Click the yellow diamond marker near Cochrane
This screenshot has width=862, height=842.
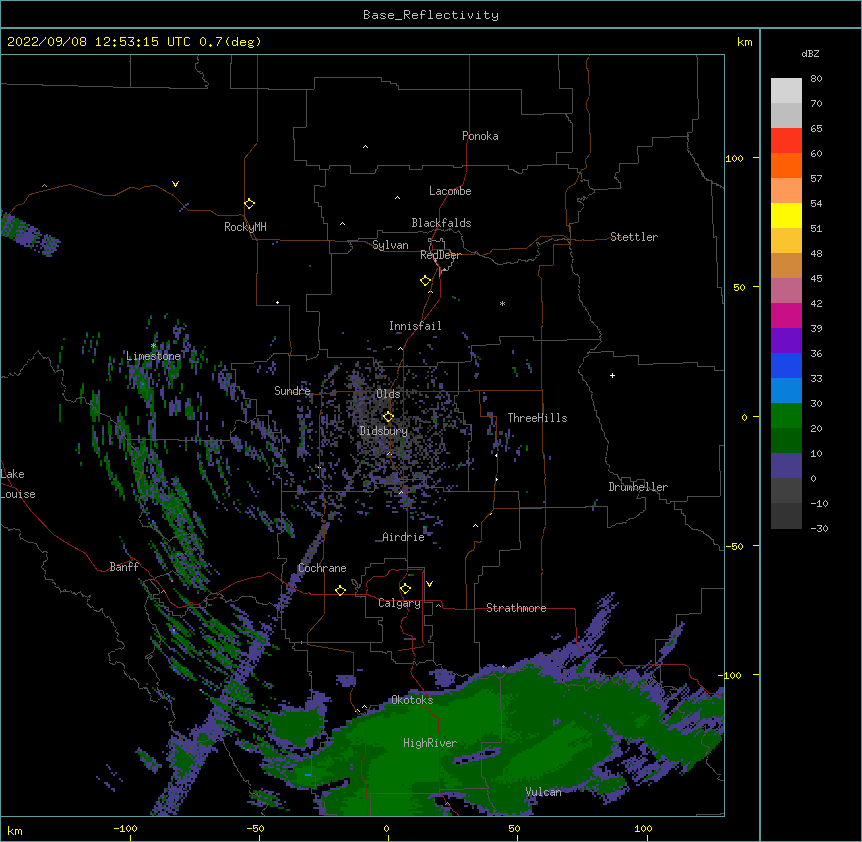[x=340, y=590]
